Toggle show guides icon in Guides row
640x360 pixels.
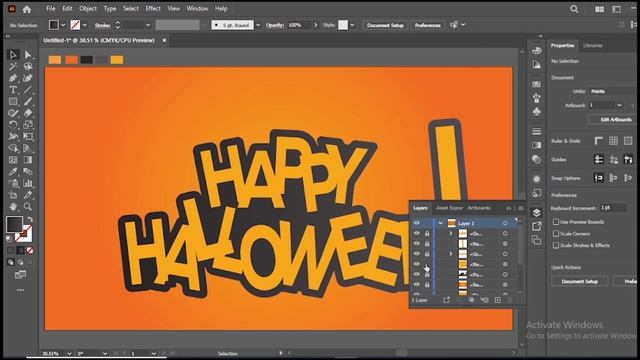click(599, 160)
